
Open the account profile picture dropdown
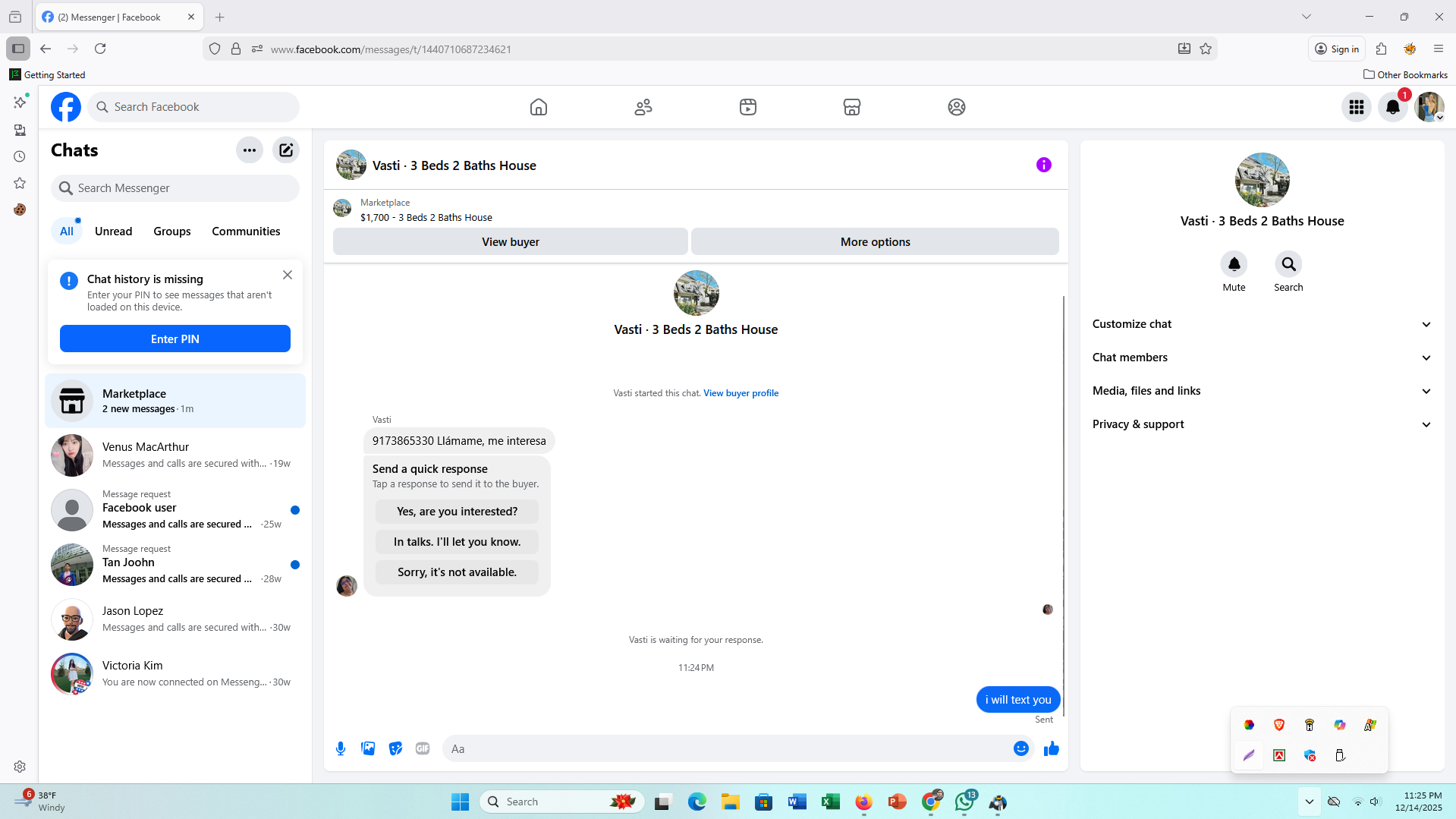(1429, 107)
